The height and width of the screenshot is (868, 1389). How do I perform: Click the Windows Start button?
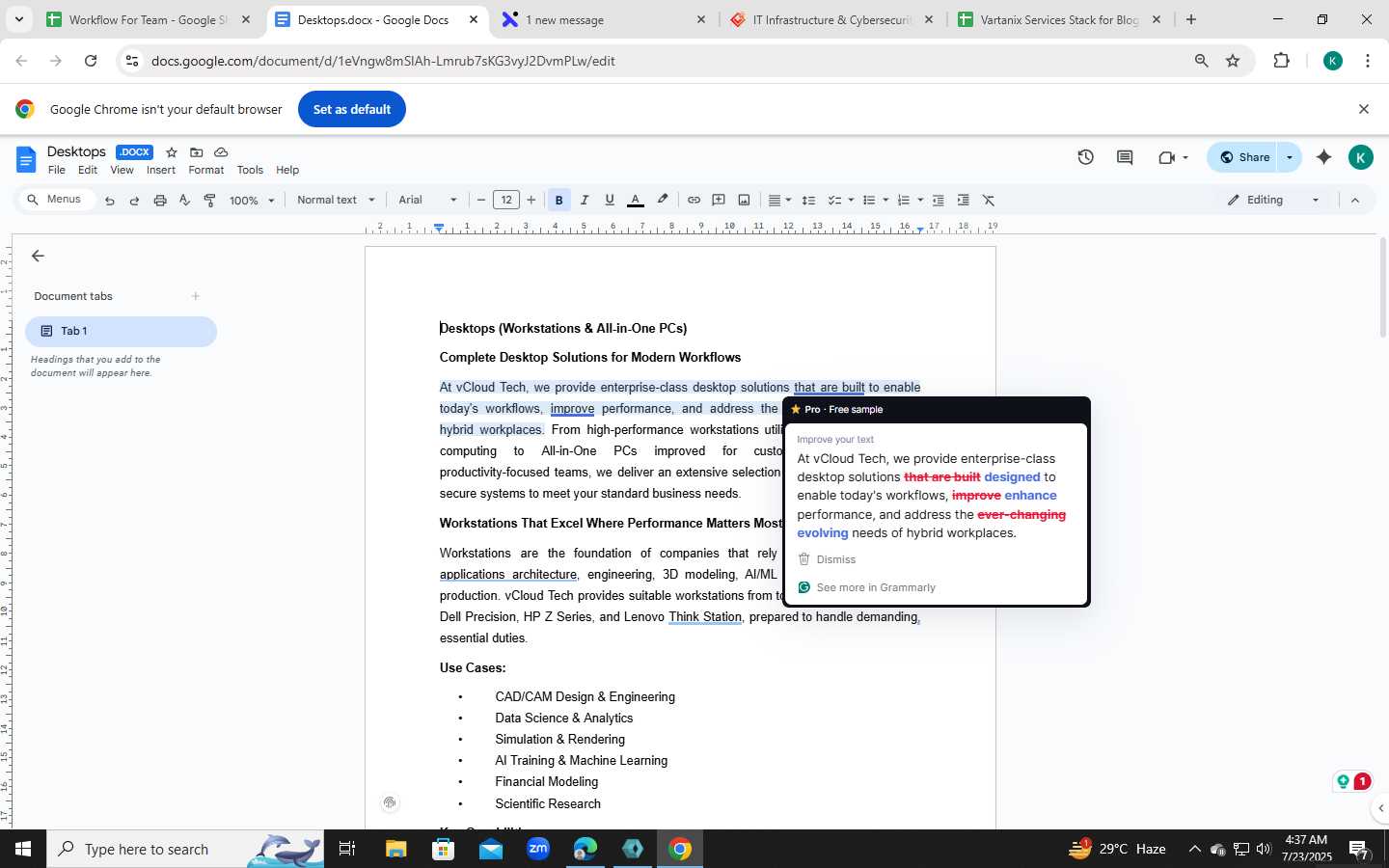coord(23,849)
